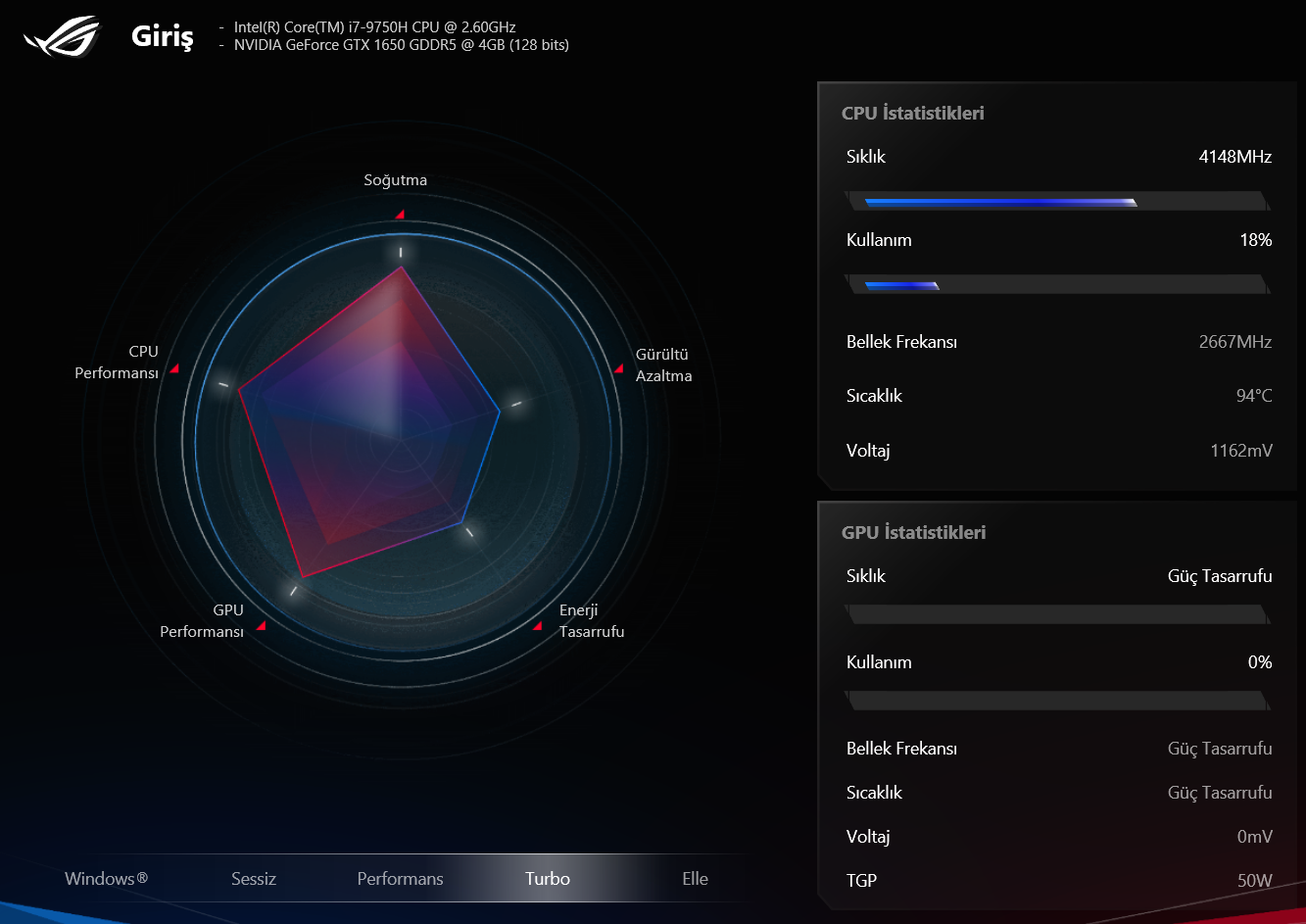The image size is (1306, 924).
Task: Click Güç Tasarrufu value in GPU Sıklık row
Action: 1220,576
